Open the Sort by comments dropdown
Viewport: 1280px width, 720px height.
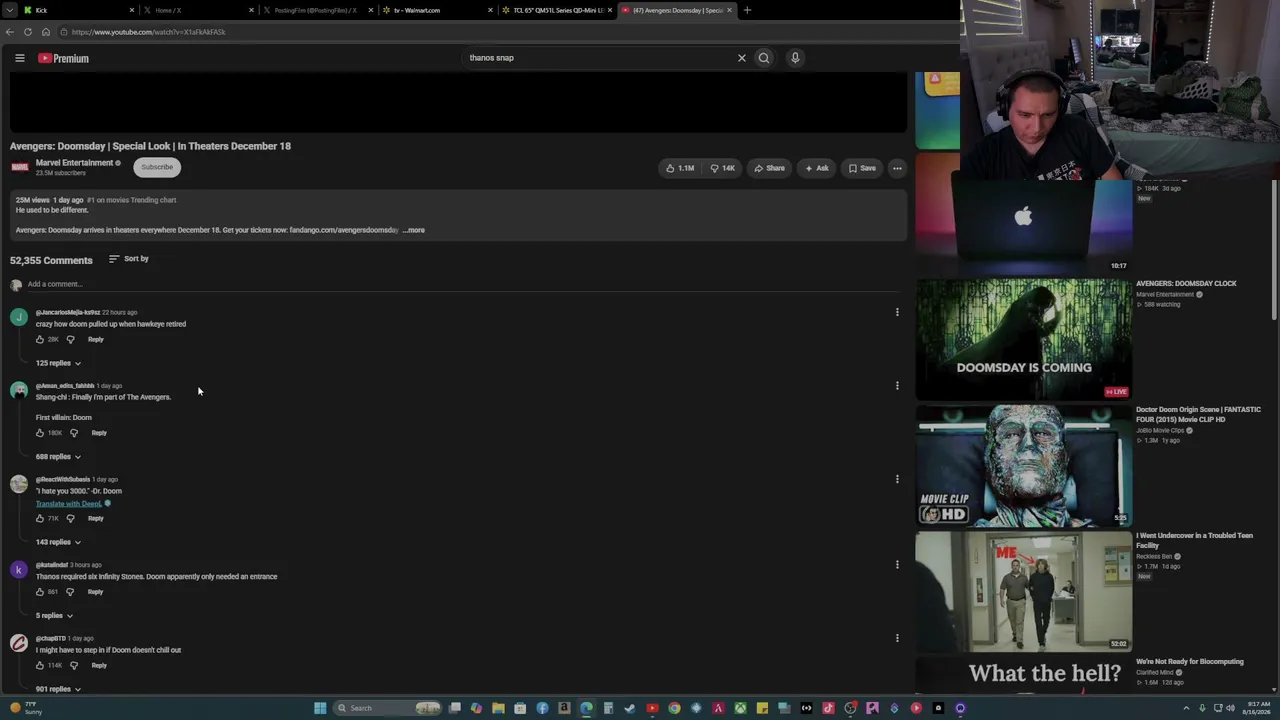pyautogui.click(x=129, y=259)
